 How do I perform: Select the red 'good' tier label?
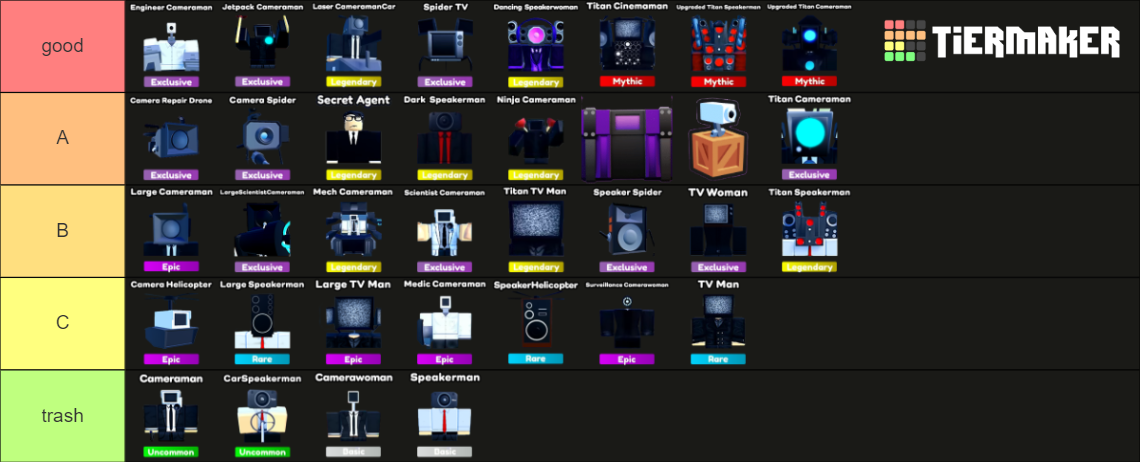[x=62, y=46]
